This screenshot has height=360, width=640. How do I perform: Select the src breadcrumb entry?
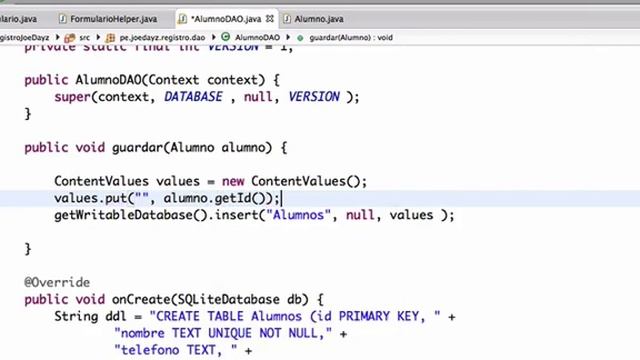(84, 38)
